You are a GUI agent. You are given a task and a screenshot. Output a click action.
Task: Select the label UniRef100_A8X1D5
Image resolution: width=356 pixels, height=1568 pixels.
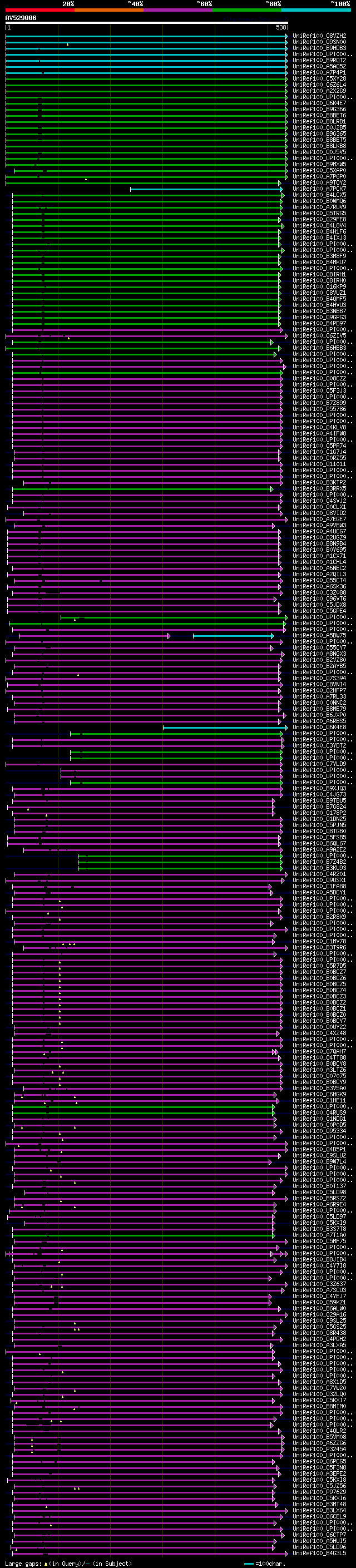pyautogui.click(x=319, y=1382)
